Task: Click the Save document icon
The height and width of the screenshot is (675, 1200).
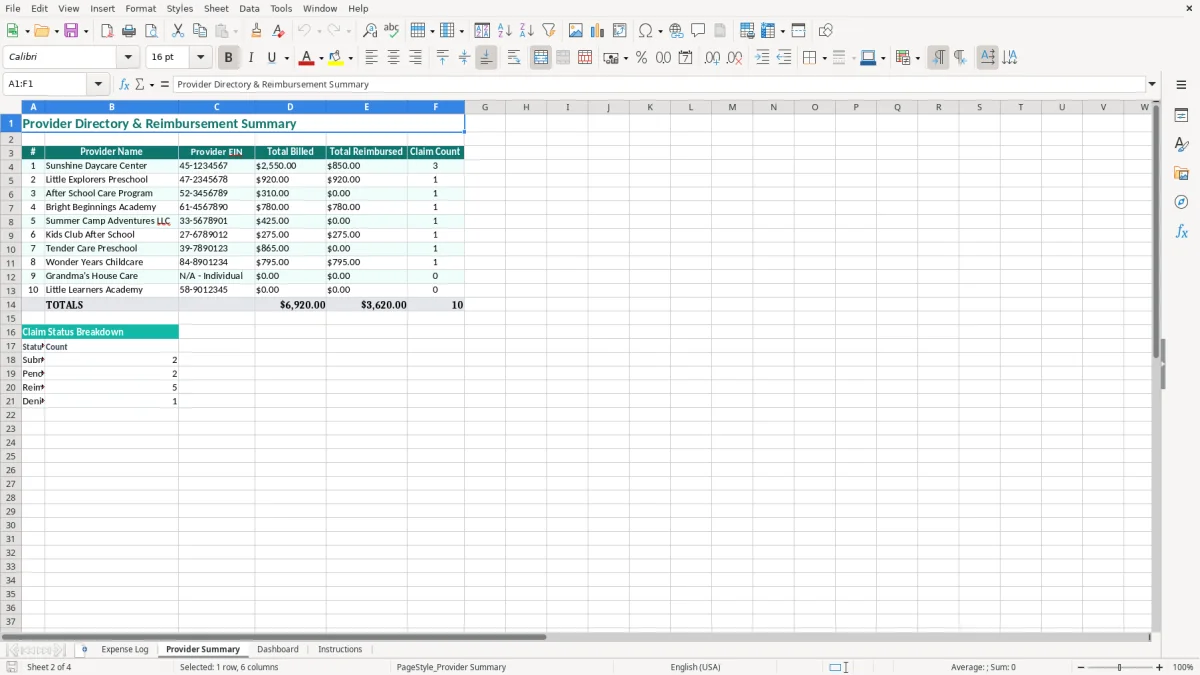Action: point(71,31)
